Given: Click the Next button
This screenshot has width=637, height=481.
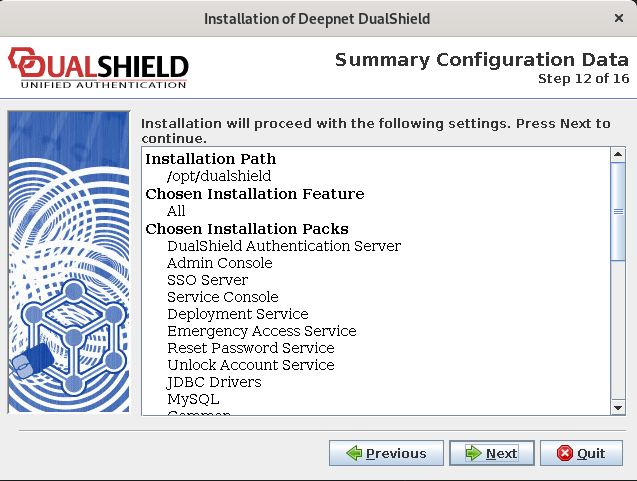Looking at the screenshot, I should (490, 453).
